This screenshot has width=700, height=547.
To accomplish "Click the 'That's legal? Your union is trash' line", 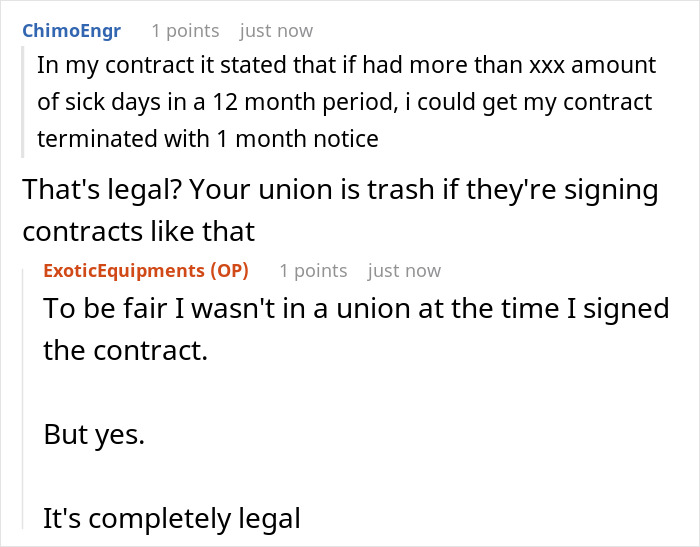I will click(340, 189).
